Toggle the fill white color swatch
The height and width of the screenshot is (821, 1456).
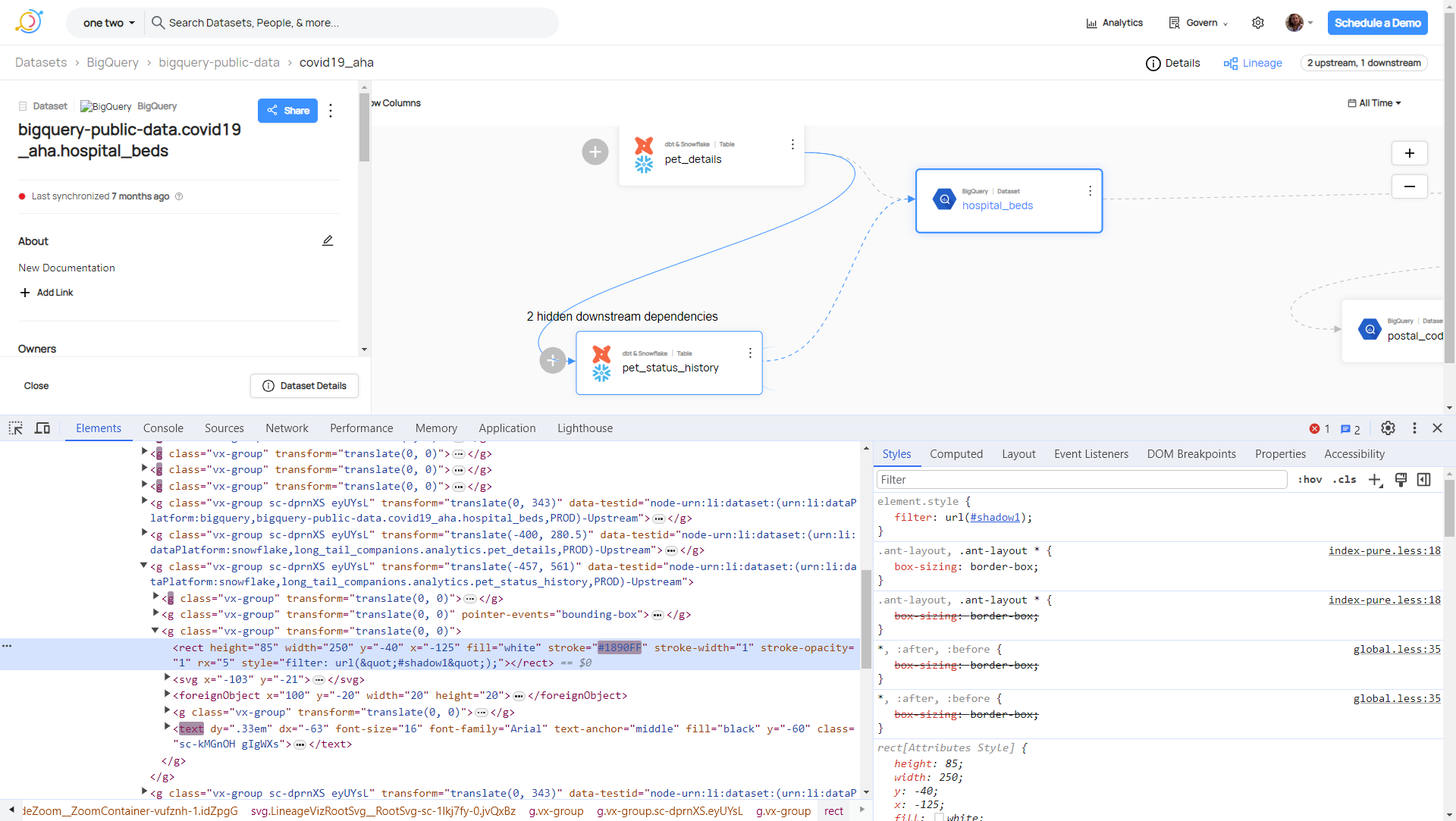point(939,817)
